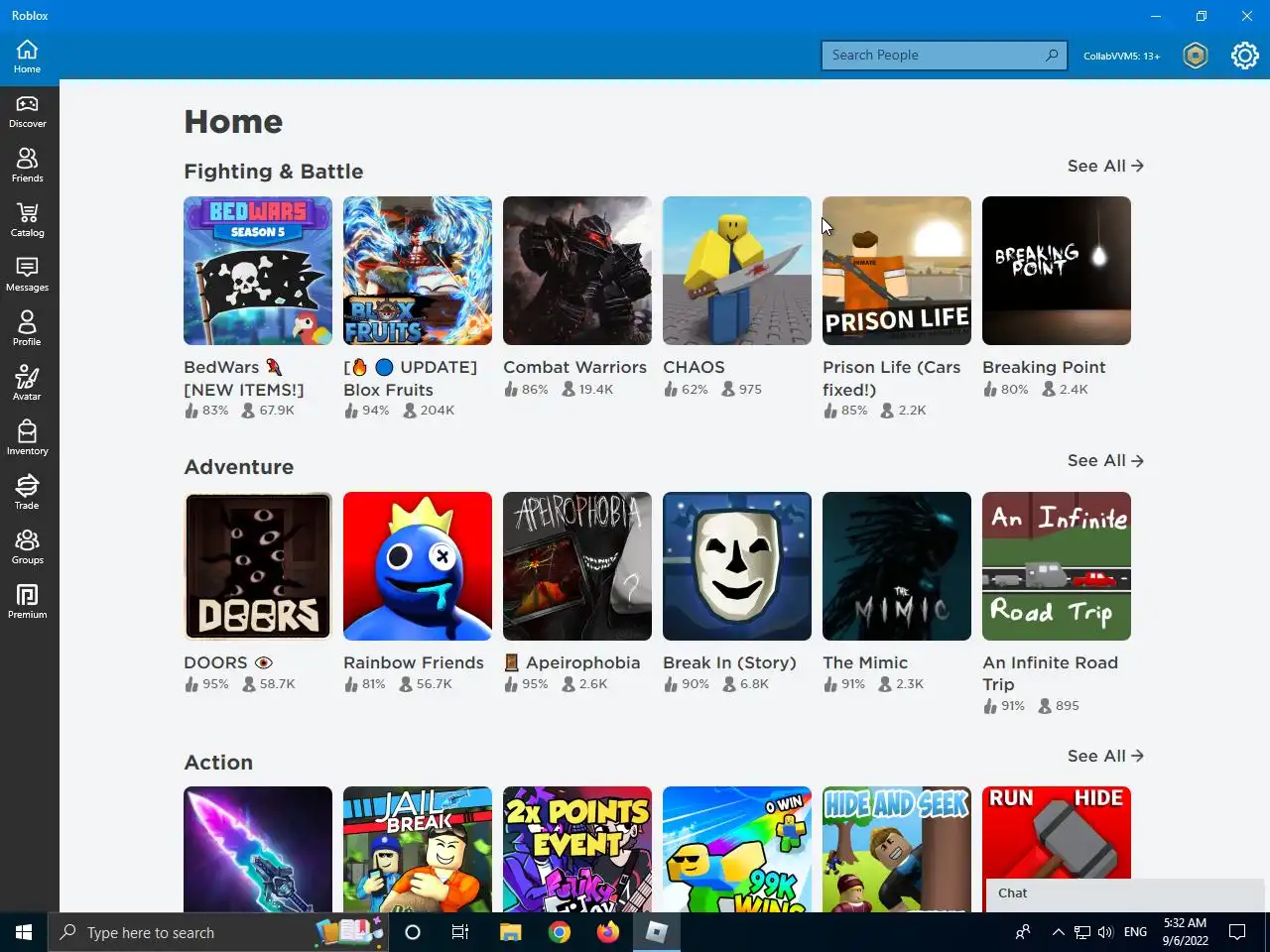Viewport: 1270px width, 952px height.
Task: Click the Combat Warriors title text
Action: pos(574,367)
